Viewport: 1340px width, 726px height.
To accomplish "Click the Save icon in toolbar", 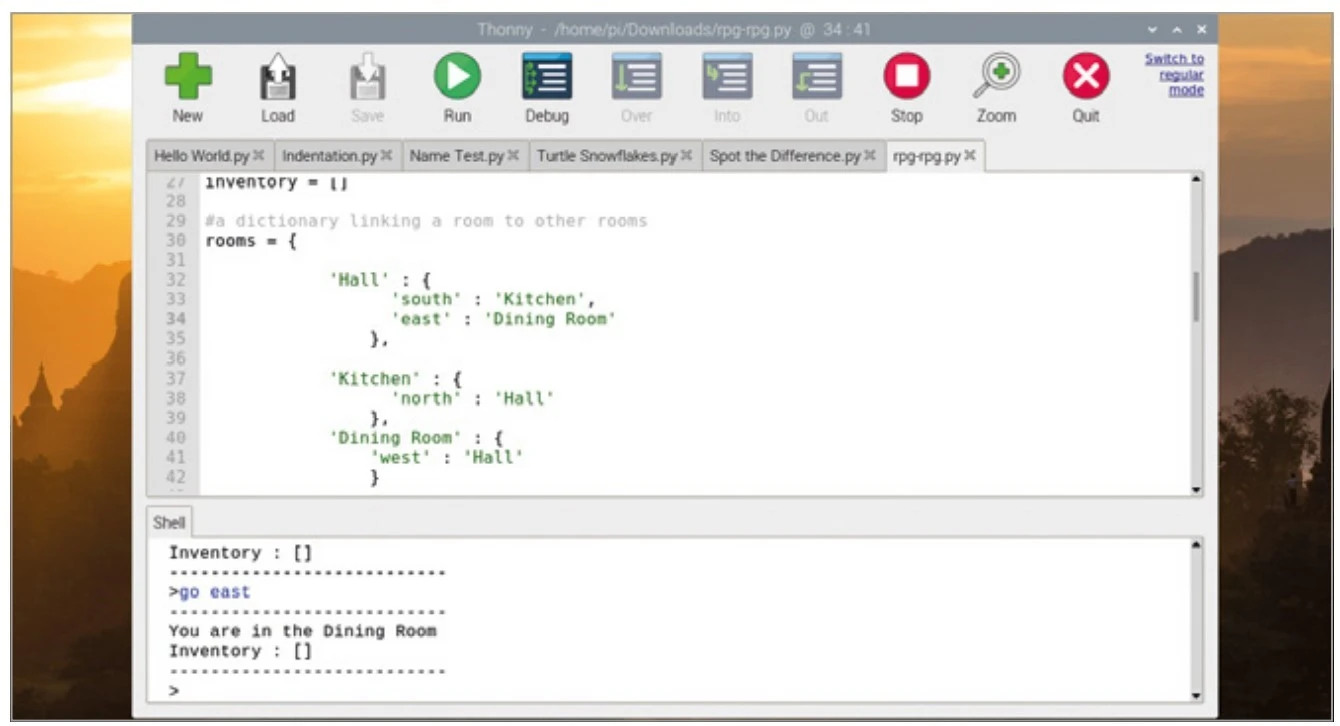I will (367, 77).
